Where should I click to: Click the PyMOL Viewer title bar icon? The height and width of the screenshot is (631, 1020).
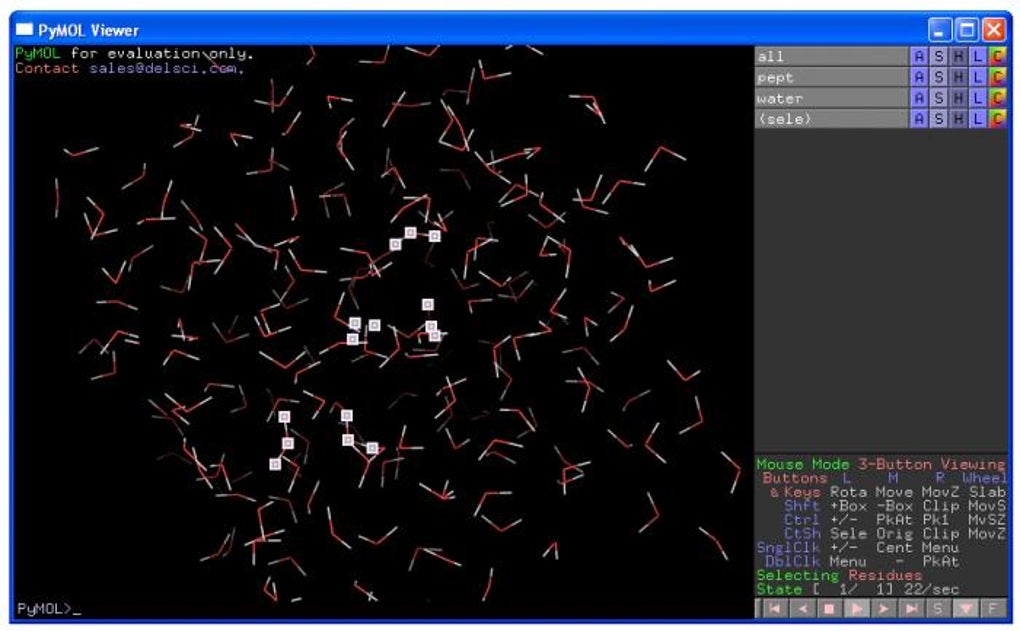[x=24, y=29]
